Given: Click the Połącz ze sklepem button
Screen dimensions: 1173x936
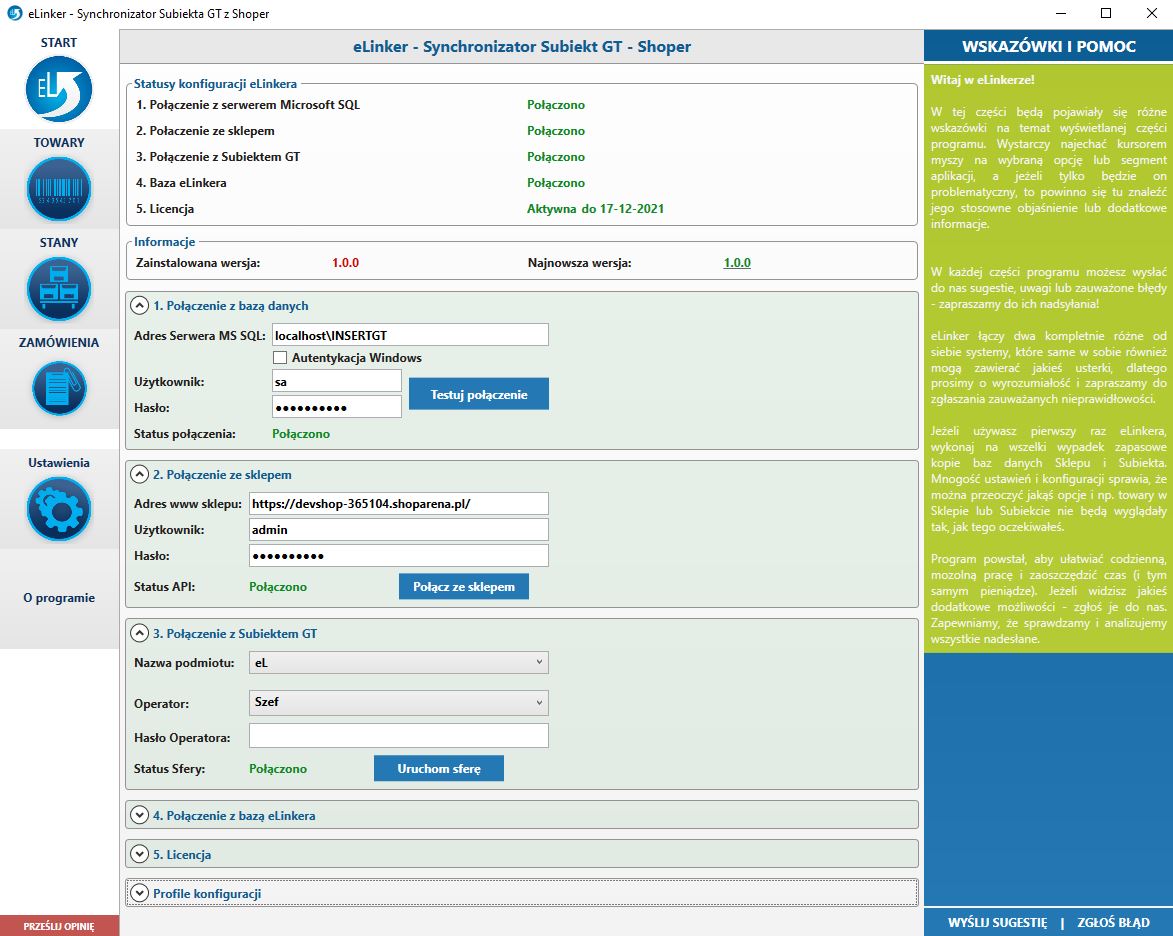Looking at the screenshot, I should (x=463, y=586).
